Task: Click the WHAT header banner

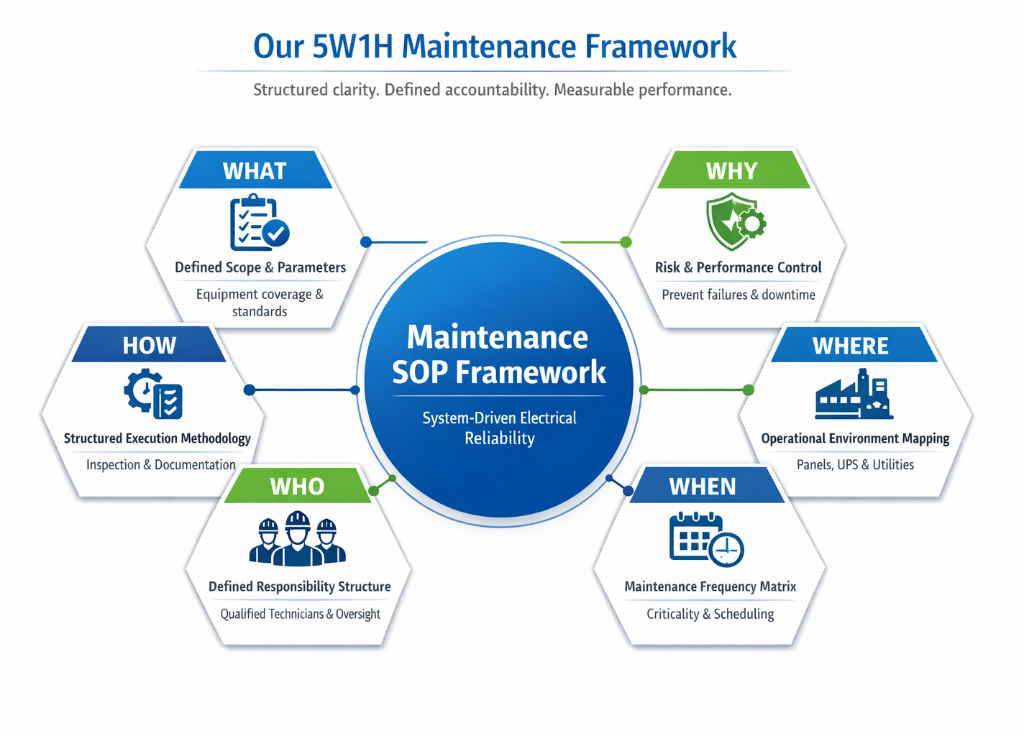Action: point(254,171)
